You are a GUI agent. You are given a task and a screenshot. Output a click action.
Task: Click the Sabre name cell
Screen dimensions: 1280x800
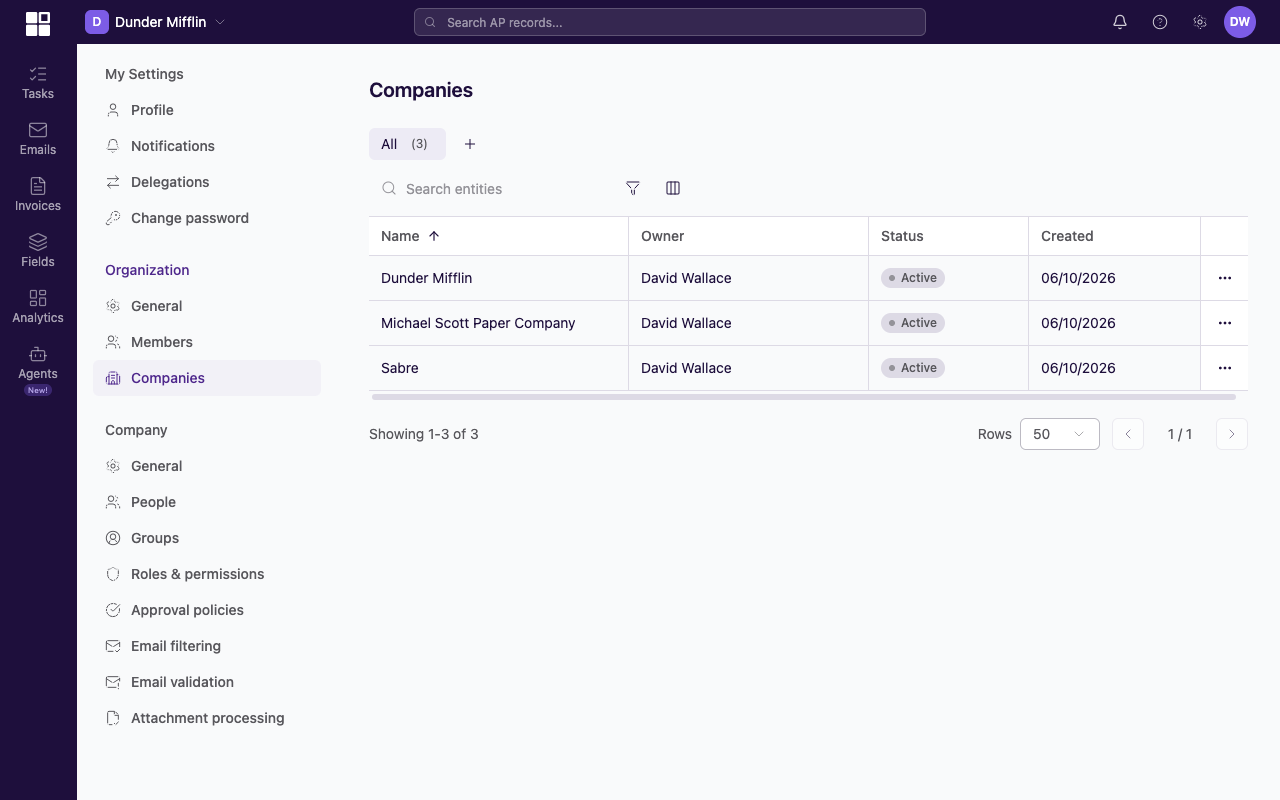point(498,368)
